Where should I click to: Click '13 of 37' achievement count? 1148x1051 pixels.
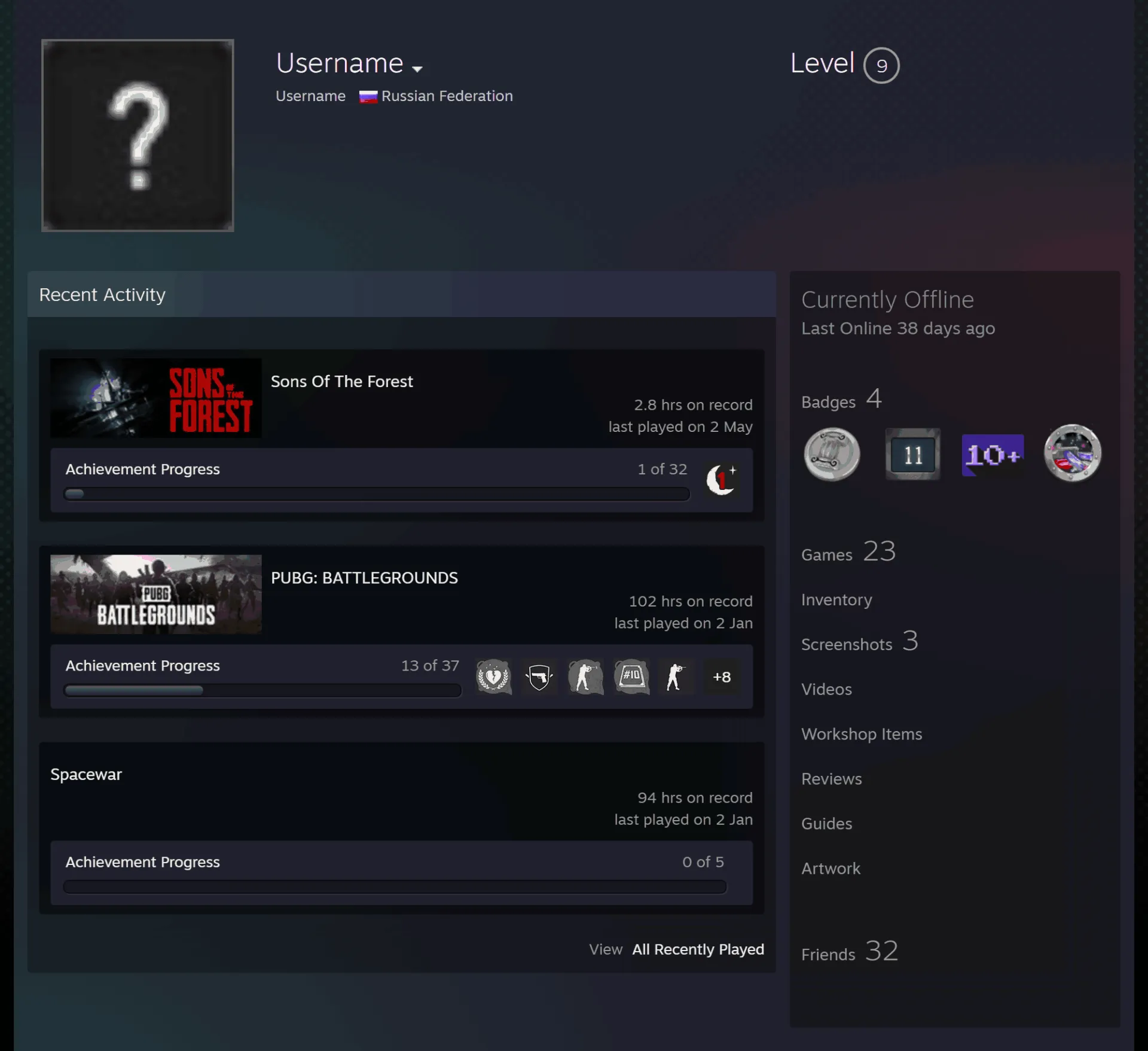(430, 665)
